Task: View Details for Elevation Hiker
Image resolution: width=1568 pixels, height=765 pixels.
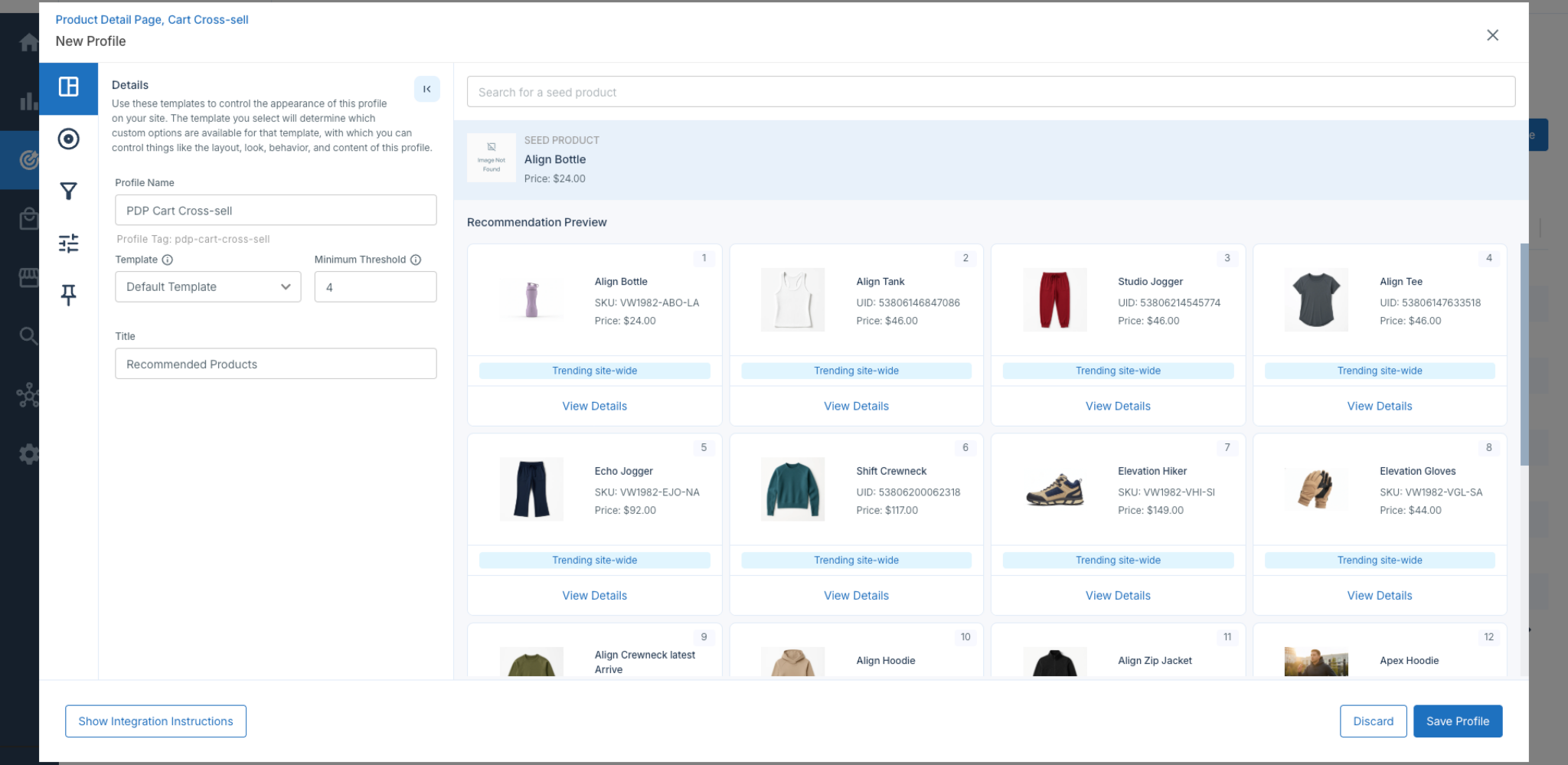Action: (x=1118, y=596)
